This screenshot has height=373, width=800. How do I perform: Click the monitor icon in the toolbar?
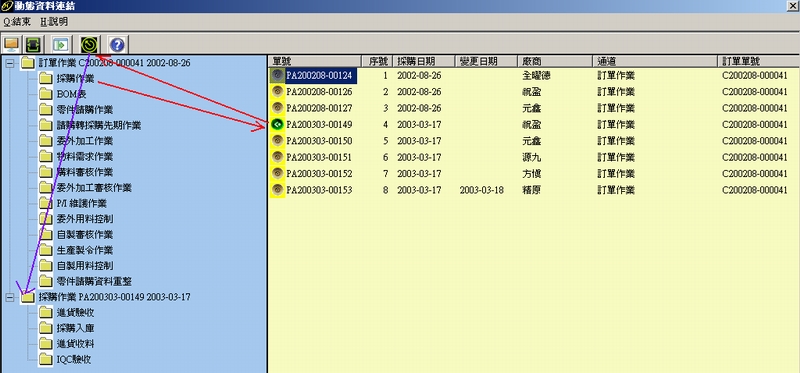[11, 45]
